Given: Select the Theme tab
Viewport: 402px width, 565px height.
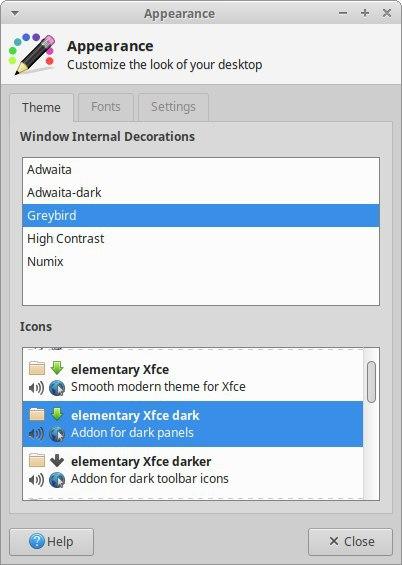Looking at the screenshot, I should [x=41, y=108].
